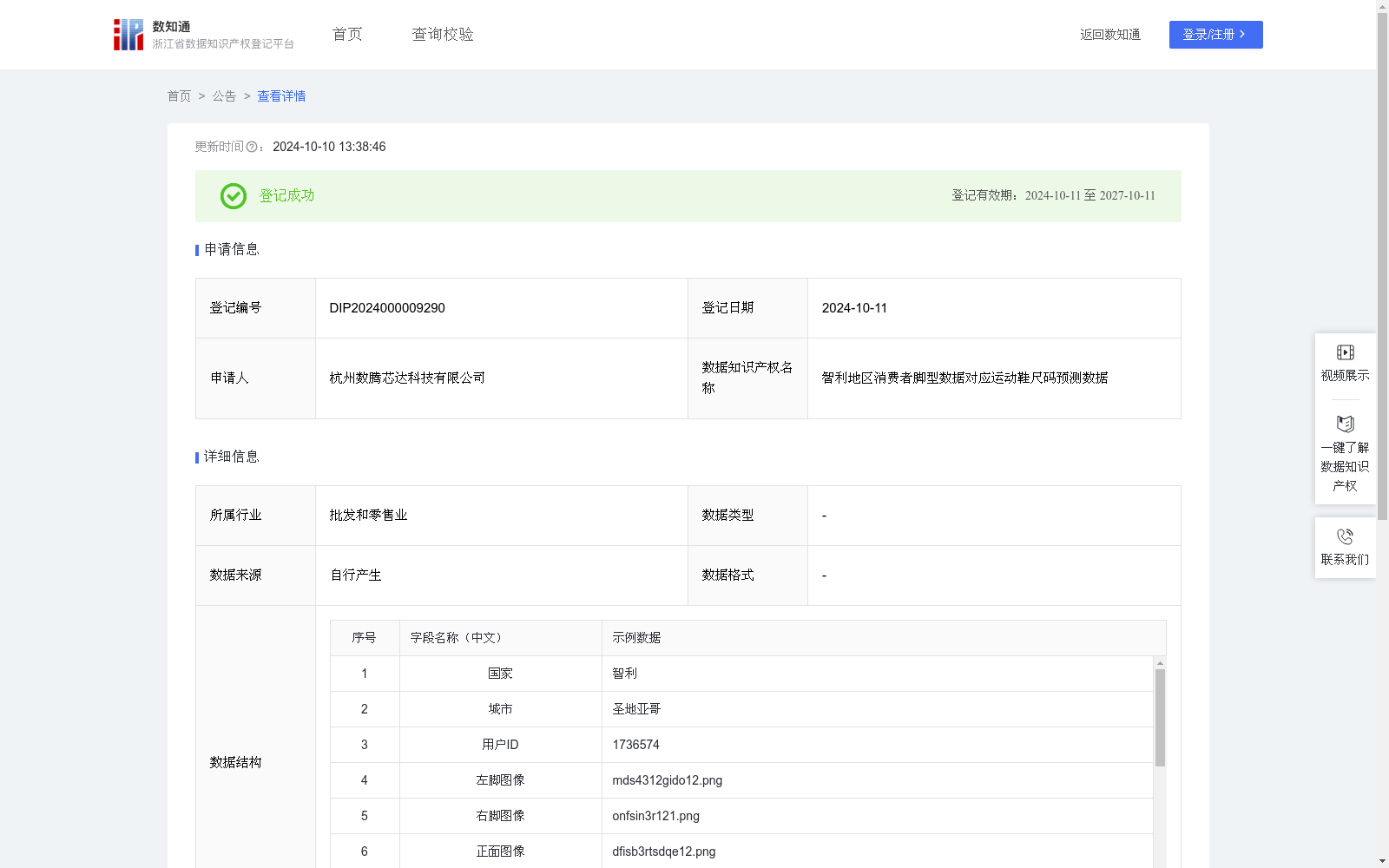
Task: Click the help icon beside 更新时间
Action: coord(252,148)
